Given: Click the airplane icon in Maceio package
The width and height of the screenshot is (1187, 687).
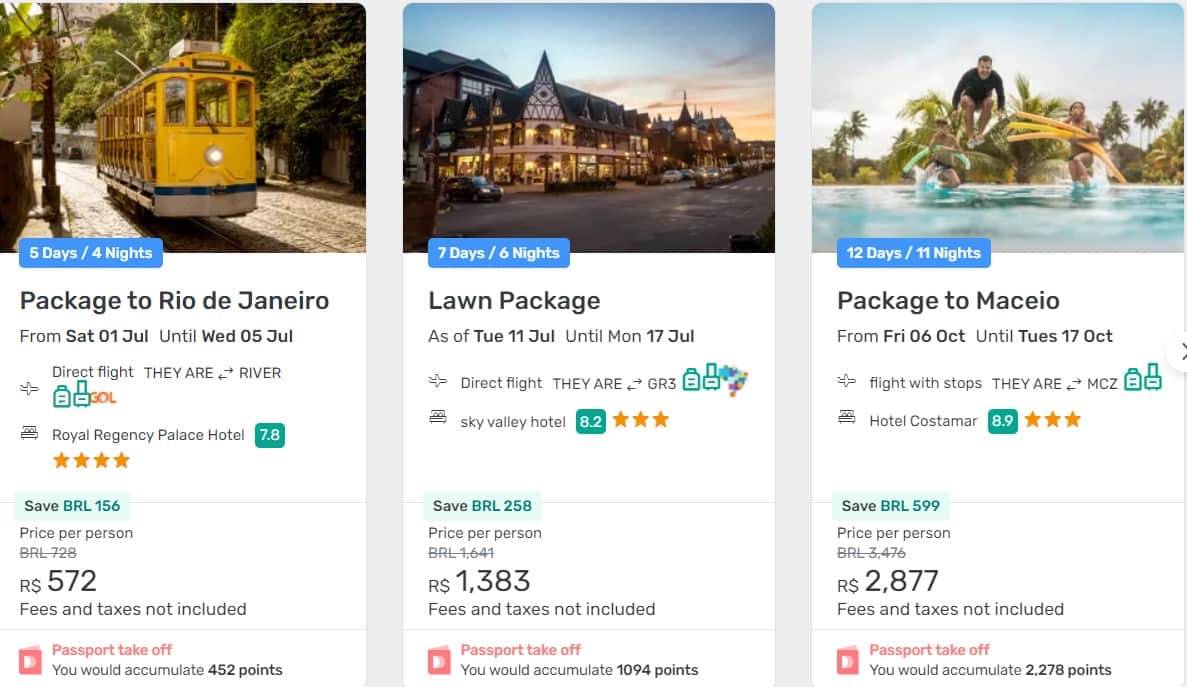Looking at the screenshot, I should (847, 381).
